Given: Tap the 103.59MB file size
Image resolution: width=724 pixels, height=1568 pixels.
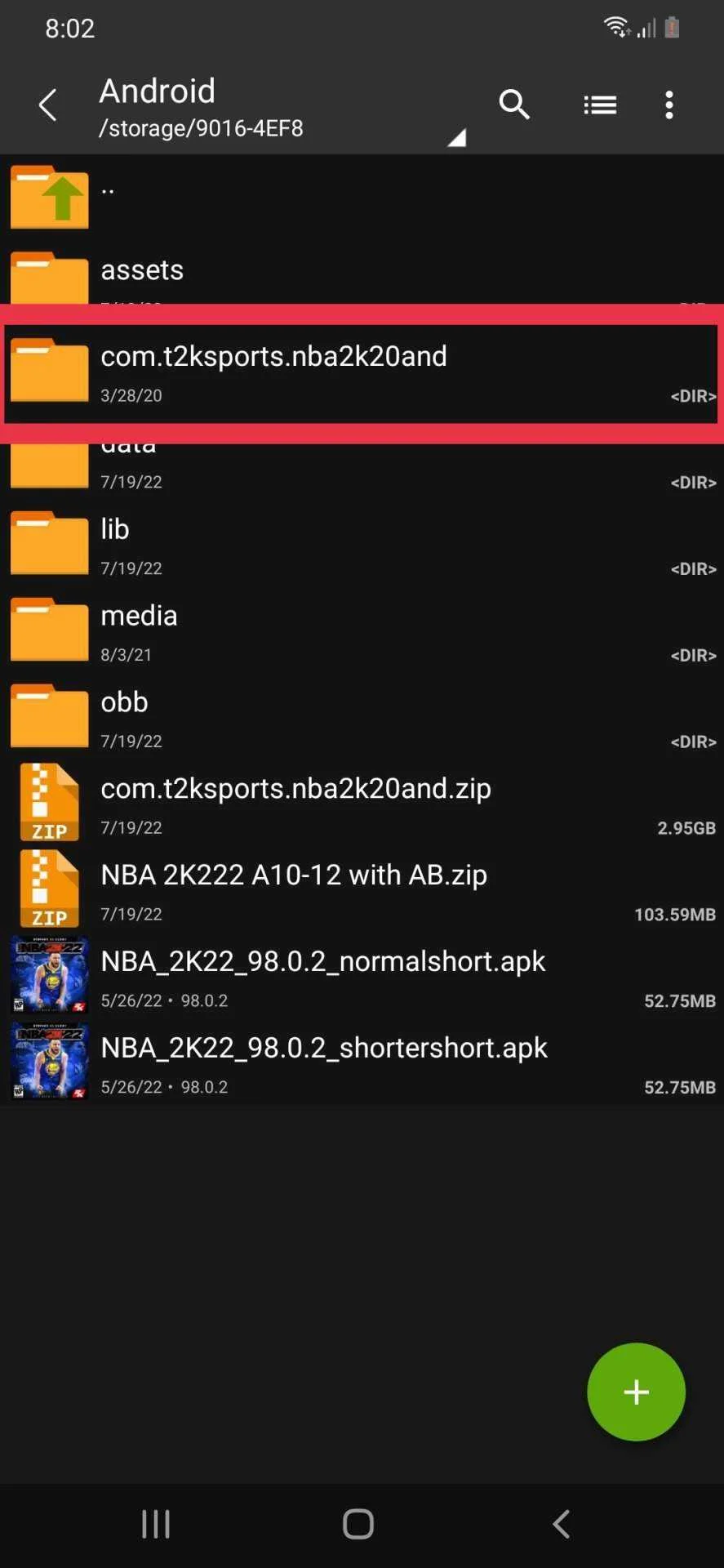Looking at the screenshot, I should 675,915.
